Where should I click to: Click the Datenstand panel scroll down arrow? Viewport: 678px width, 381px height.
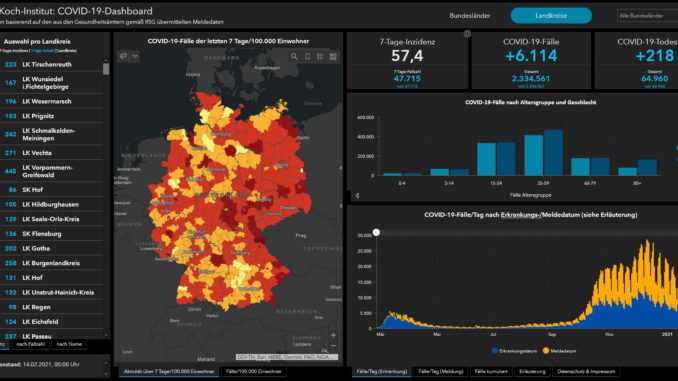106,374
